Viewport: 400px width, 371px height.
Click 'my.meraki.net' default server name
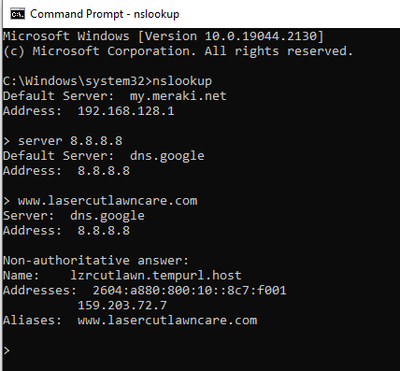click(178, 96)
